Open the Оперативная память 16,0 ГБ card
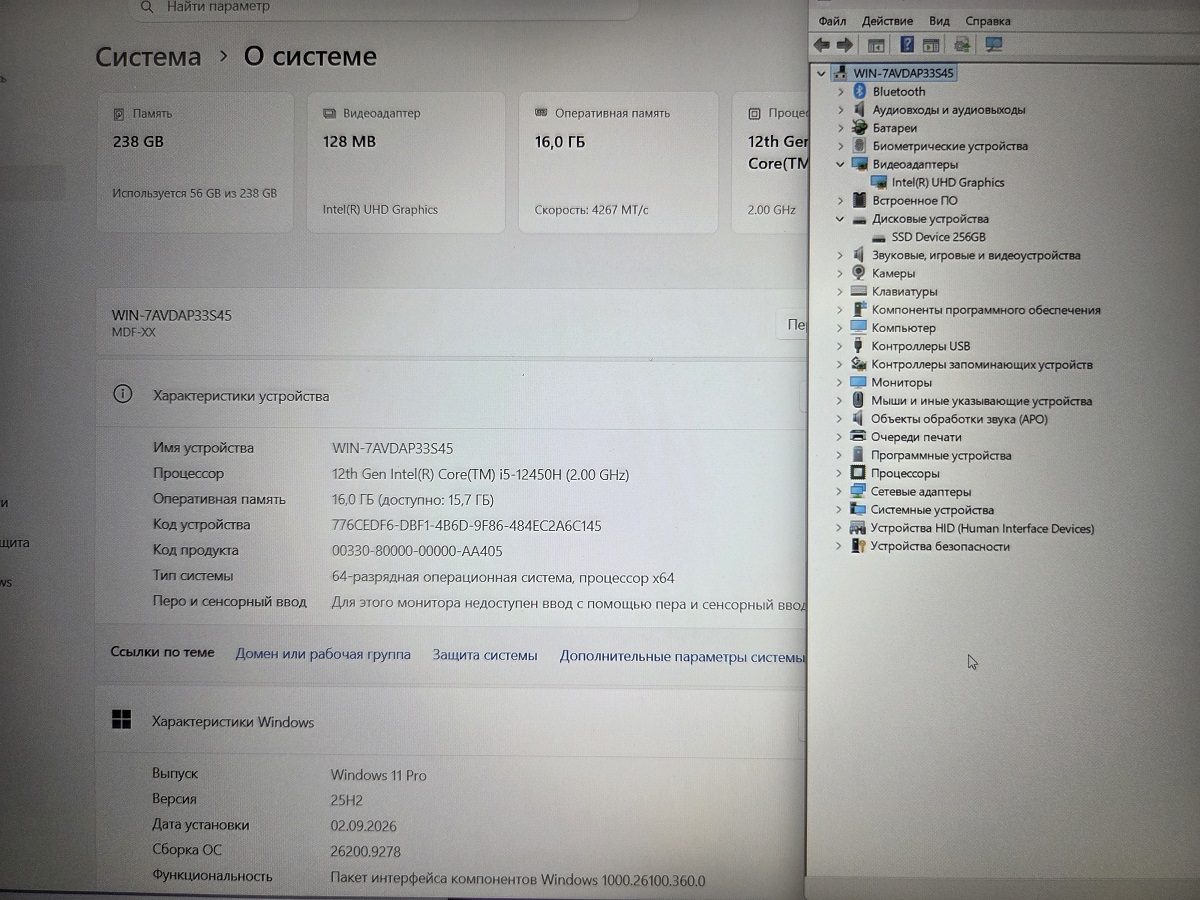This screenshot has height=900, width=1200. click(618, 163)
